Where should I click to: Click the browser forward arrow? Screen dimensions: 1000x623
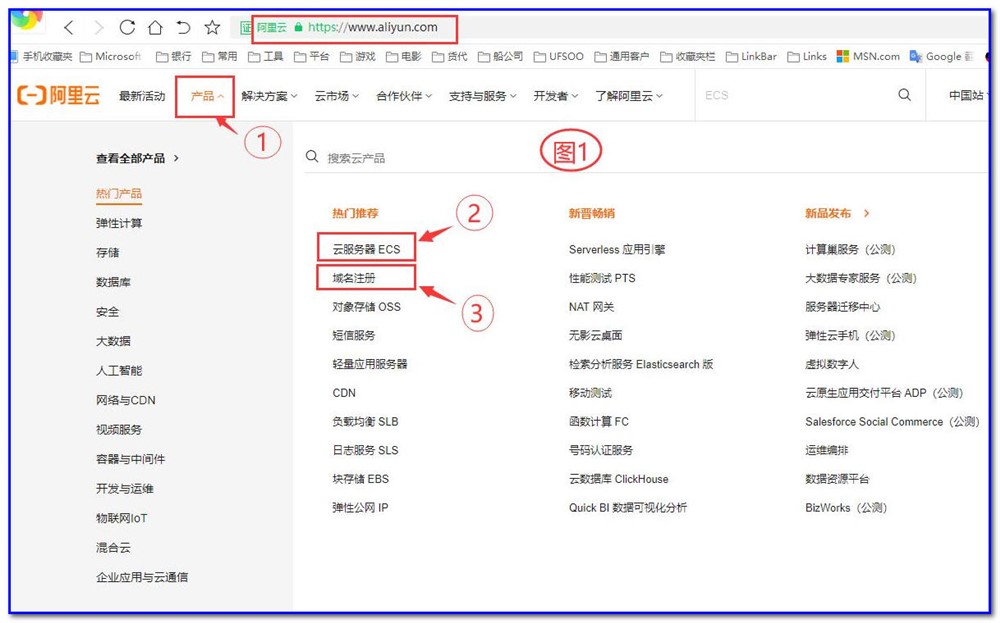pos(98,28)
